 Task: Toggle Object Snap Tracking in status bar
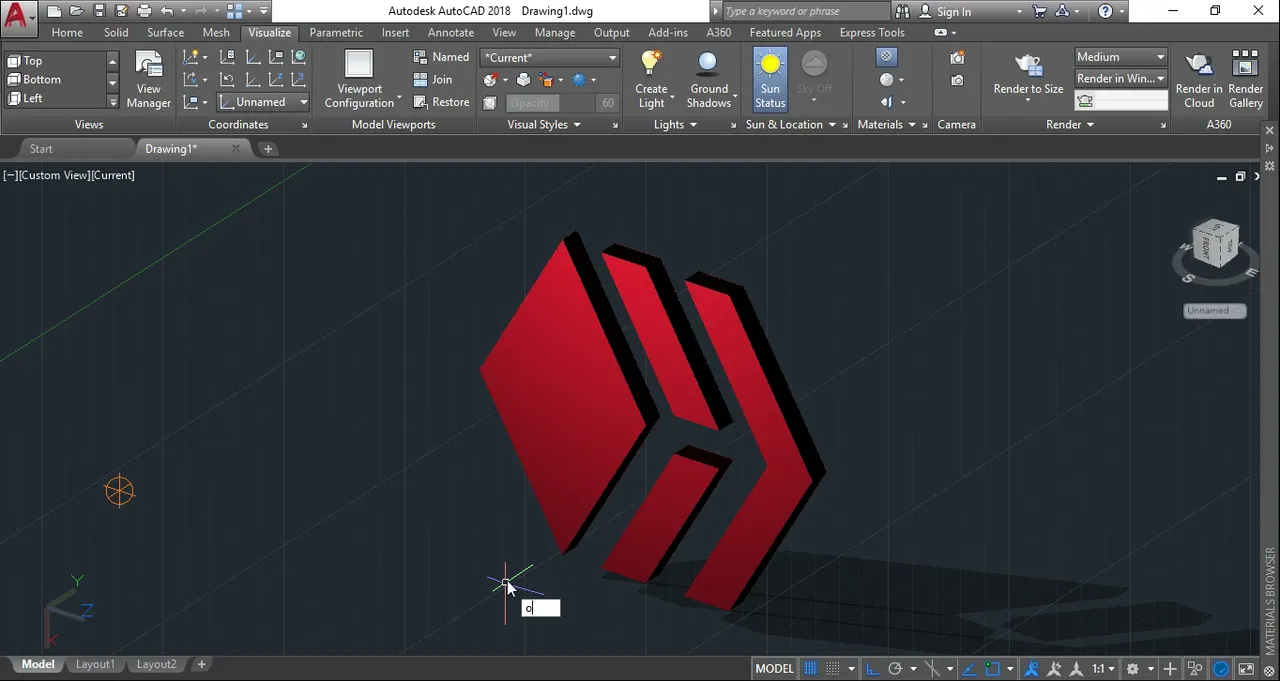pyautogui.click(x=969, y=669)
